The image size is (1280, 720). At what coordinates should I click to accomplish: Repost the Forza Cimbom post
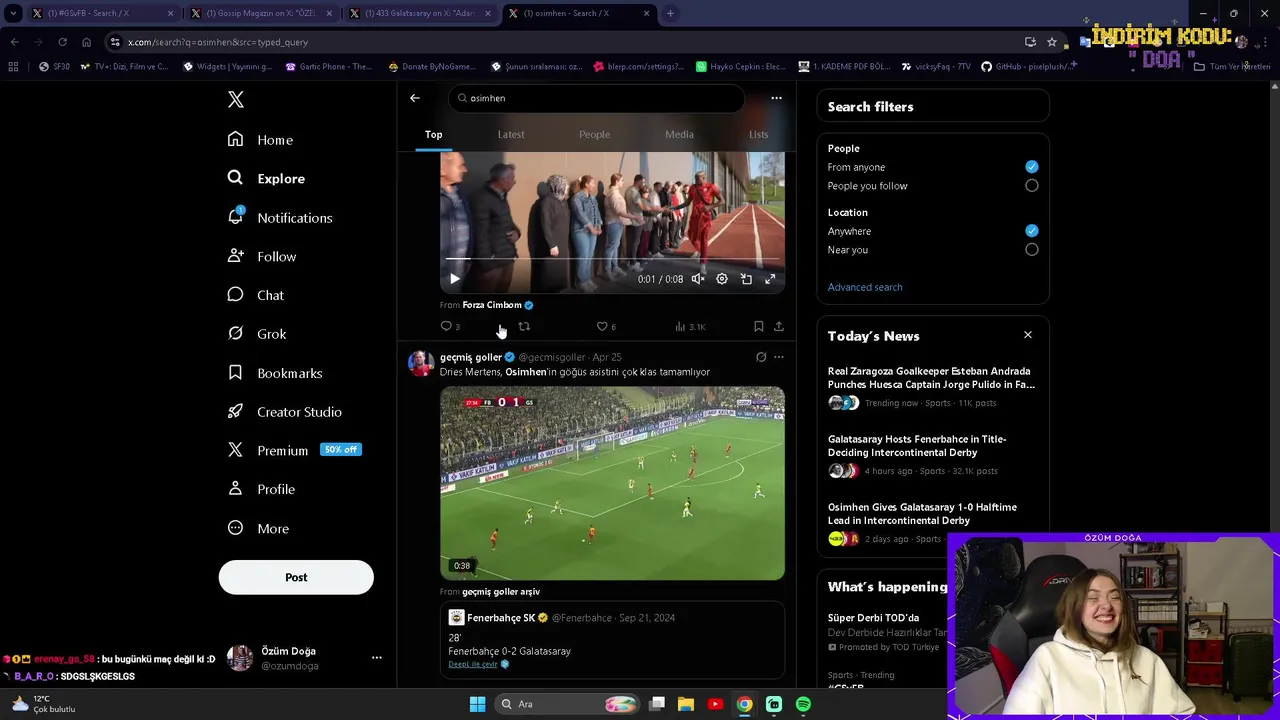524,326
